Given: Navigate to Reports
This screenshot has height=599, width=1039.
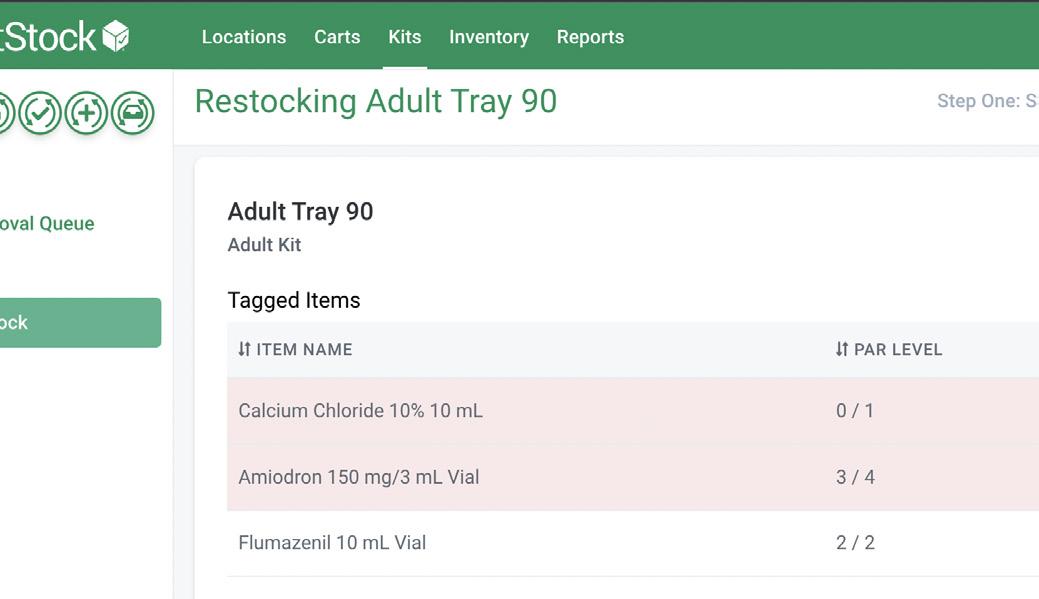Looking at the screenshot, I should point(590,37).
